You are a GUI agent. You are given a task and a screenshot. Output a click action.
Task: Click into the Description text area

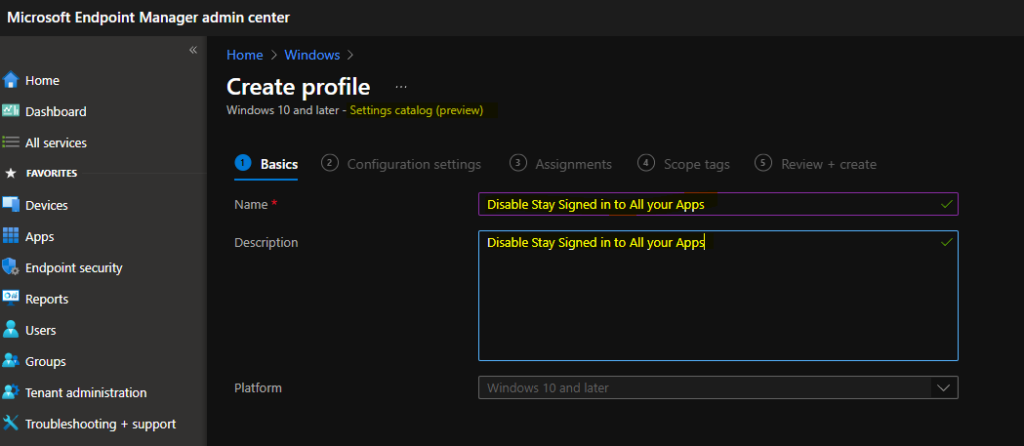(718, 295)
